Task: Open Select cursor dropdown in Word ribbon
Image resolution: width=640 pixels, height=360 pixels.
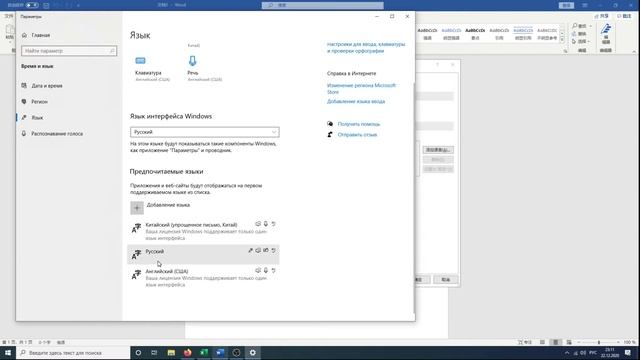Action: tap(580, 42)
